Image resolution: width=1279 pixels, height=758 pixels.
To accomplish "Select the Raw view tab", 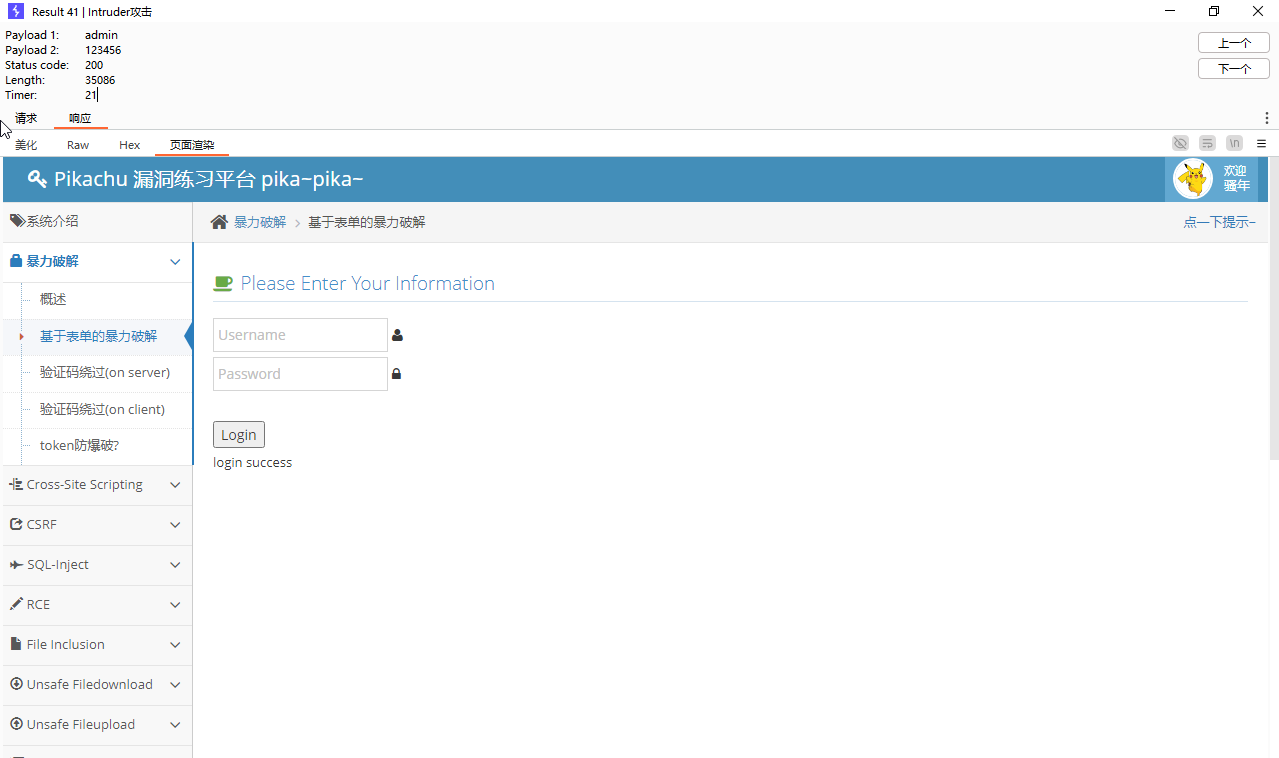I will [x=78, y=145].
